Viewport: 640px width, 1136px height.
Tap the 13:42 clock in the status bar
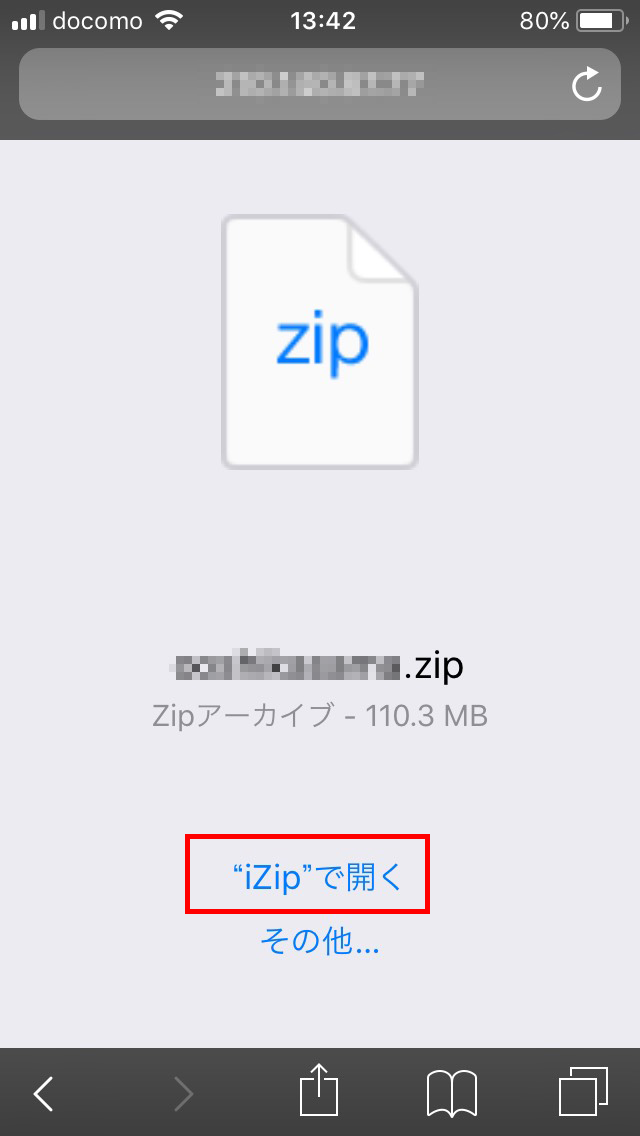[323, 21]
